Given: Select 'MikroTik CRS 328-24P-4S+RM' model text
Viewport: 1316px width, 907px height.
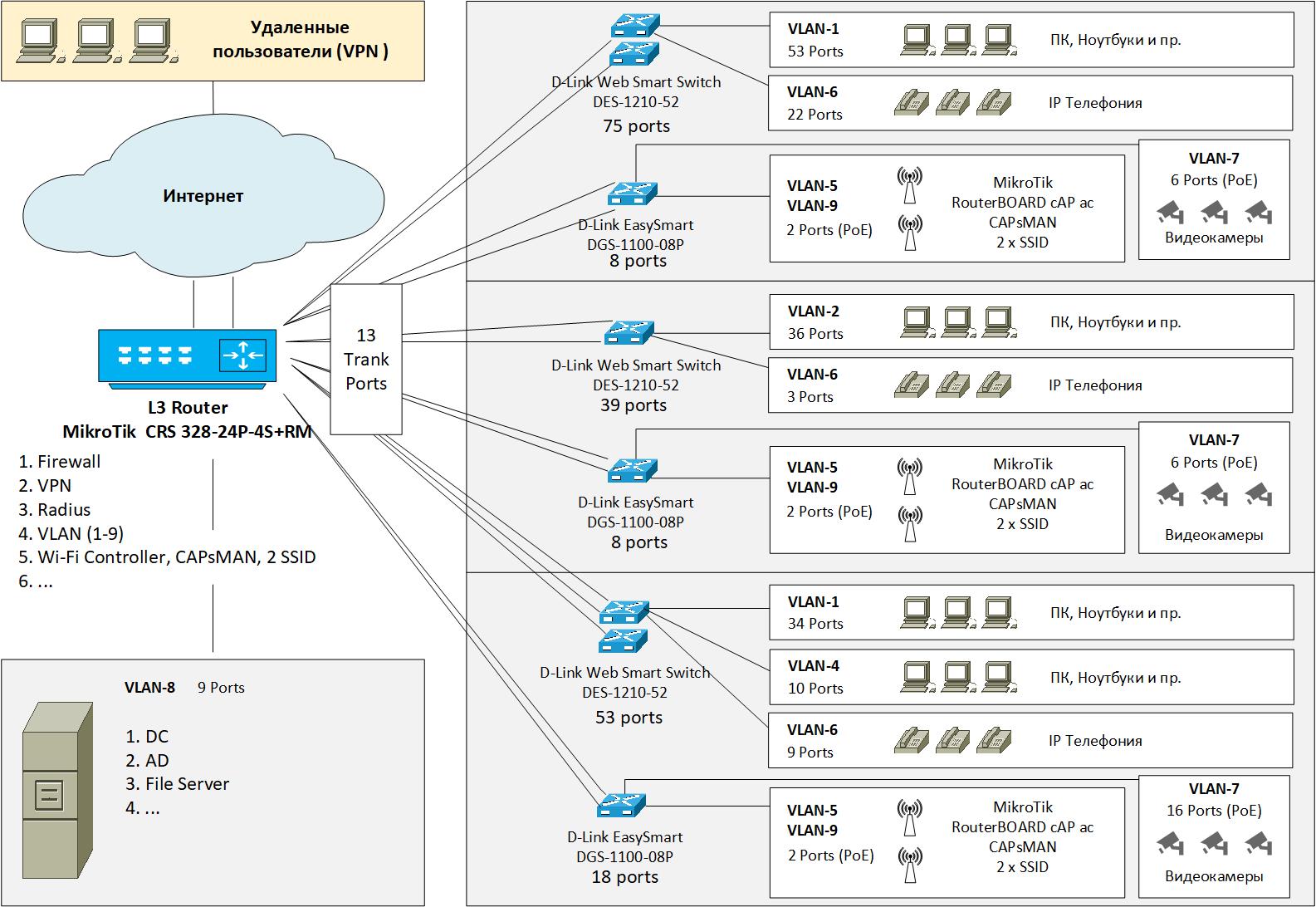Looking at the screenshot, I should pyautogui.click(x=187, y=432).
